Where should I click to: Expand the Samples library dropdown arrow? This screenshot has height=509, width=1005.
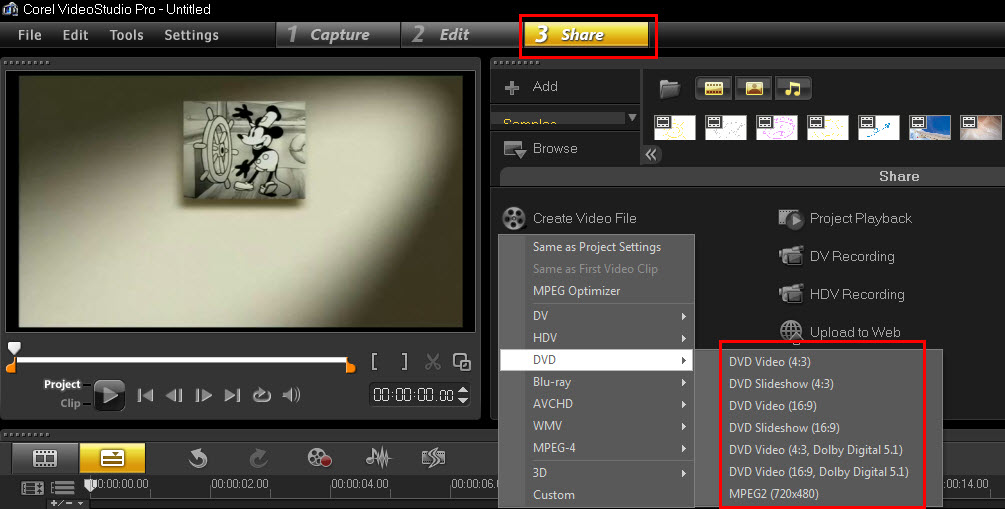pos(631,119)
